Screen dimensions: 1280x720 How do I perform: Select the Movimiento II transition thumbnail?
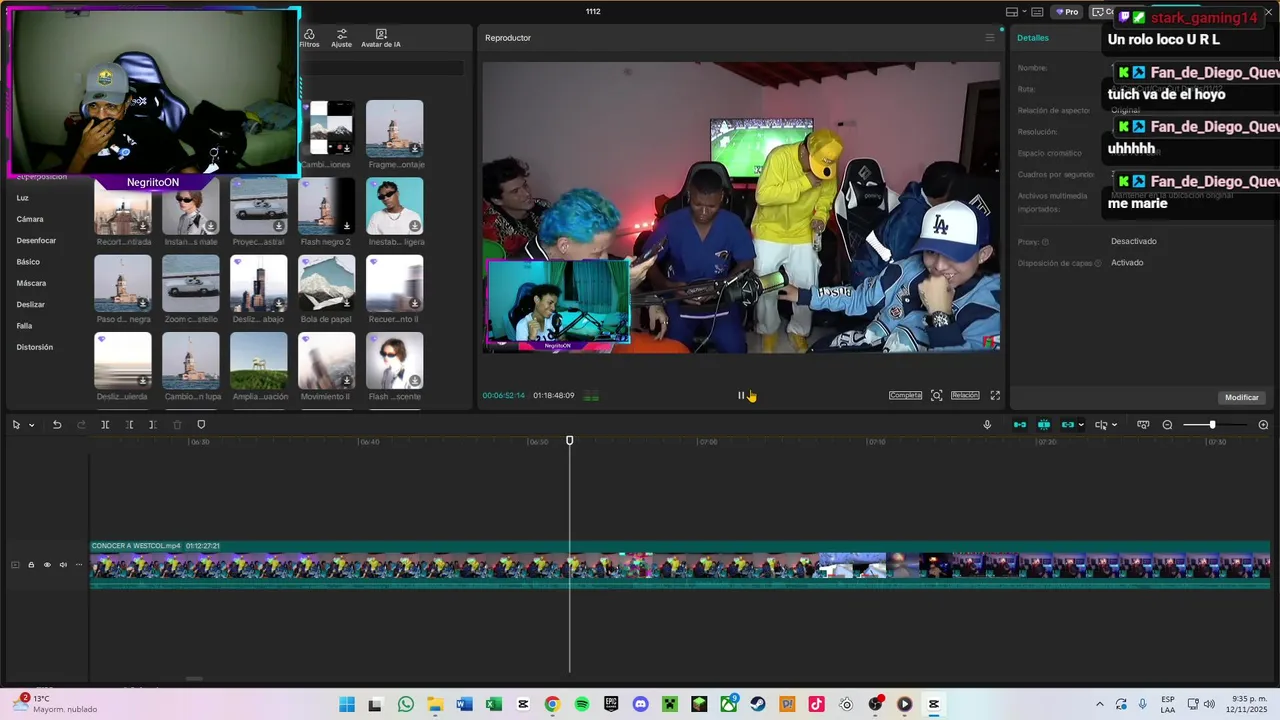click(326, 360)
